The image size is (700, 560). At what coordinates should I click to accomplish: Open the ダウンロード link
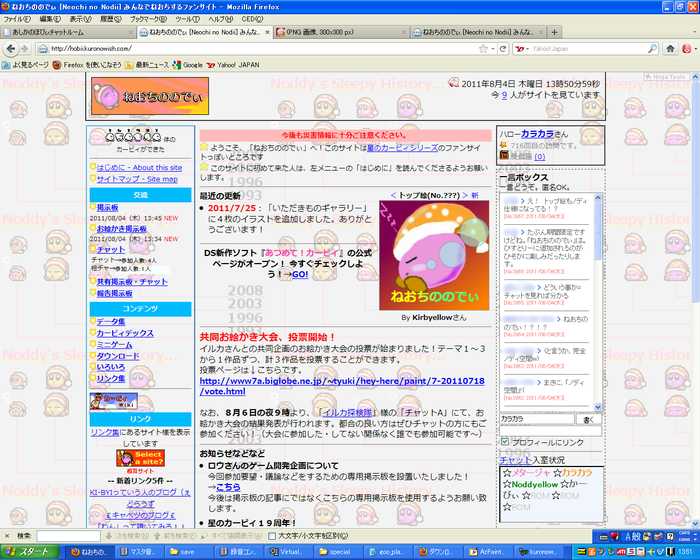pos(118,356)
